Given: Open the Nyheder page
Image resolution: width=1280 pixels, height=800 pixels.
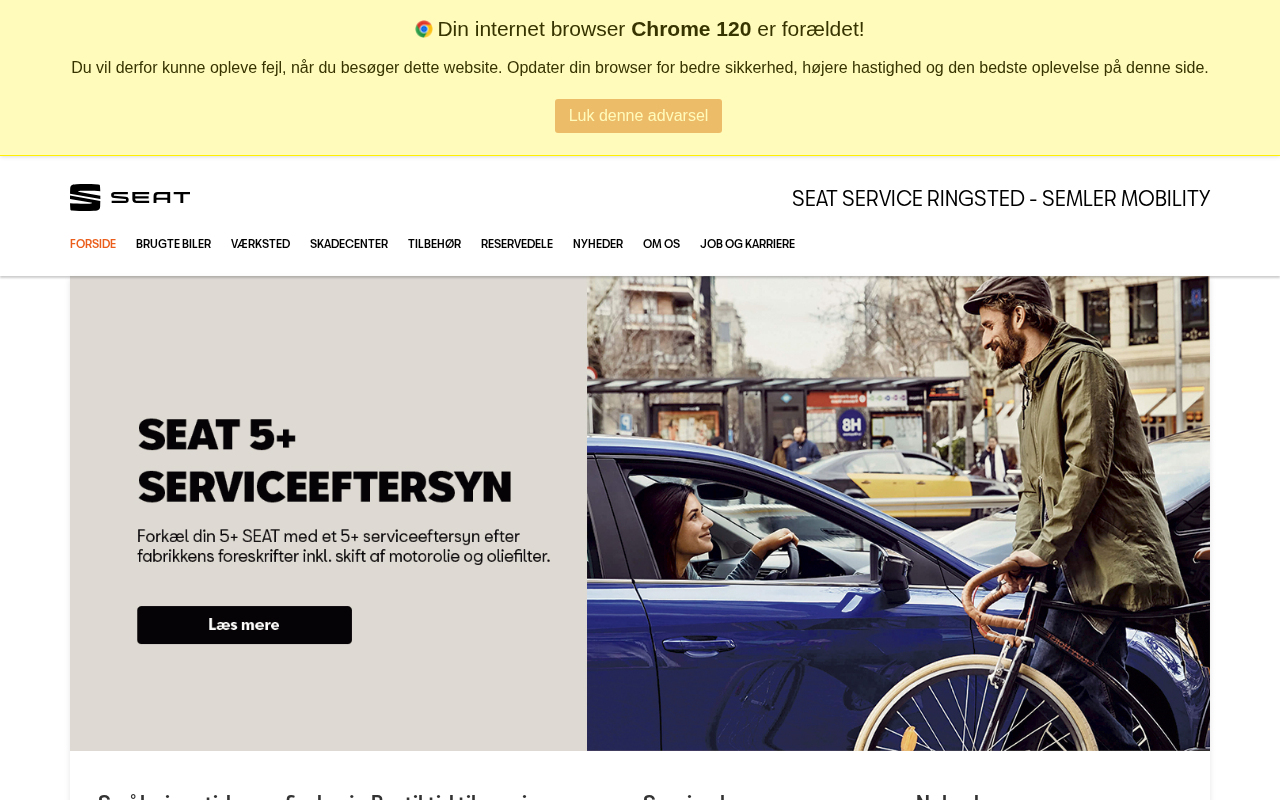Looking at the screenshot, I should click(x=598, y=244).
